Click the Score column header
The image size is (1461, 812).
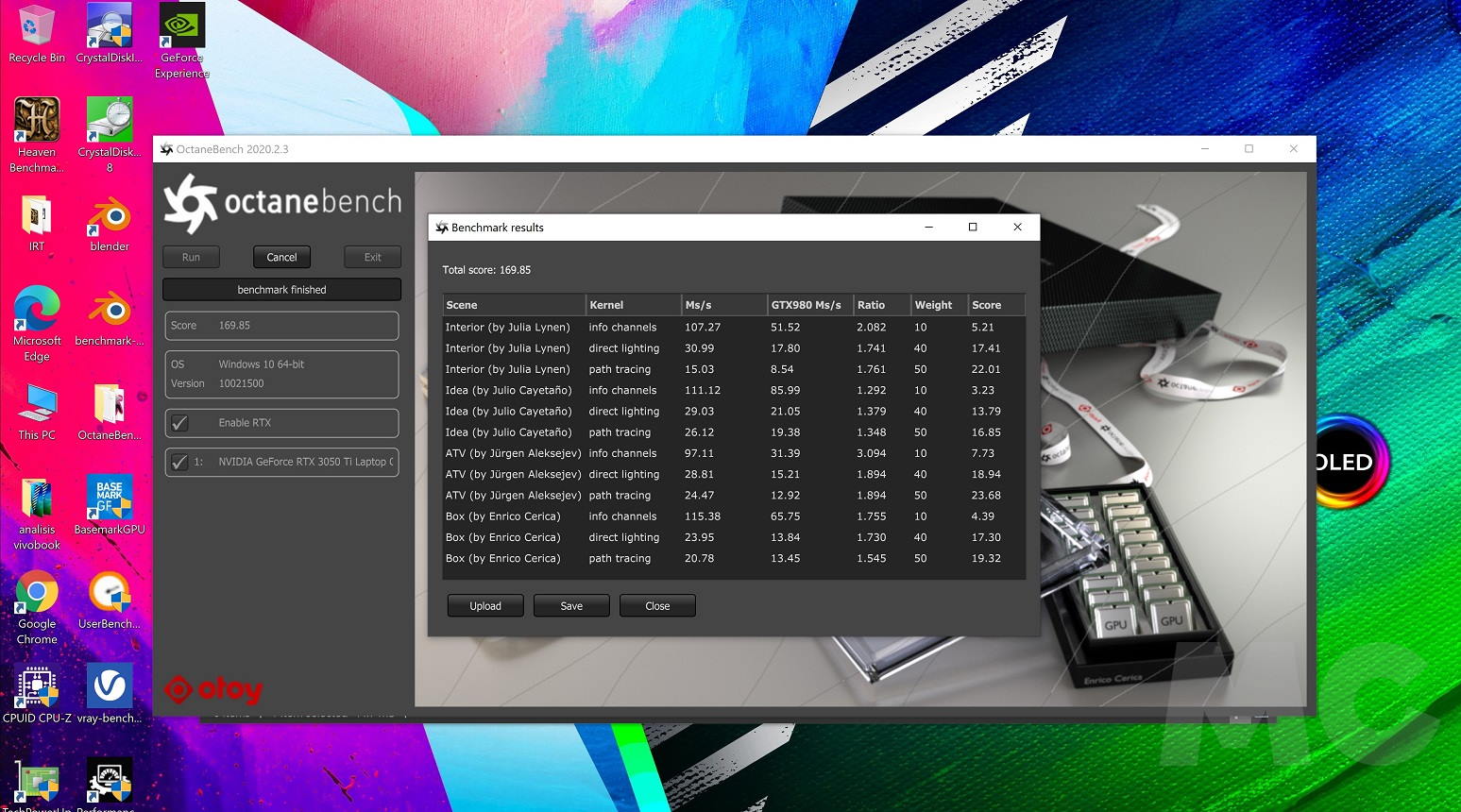(994, 305)
